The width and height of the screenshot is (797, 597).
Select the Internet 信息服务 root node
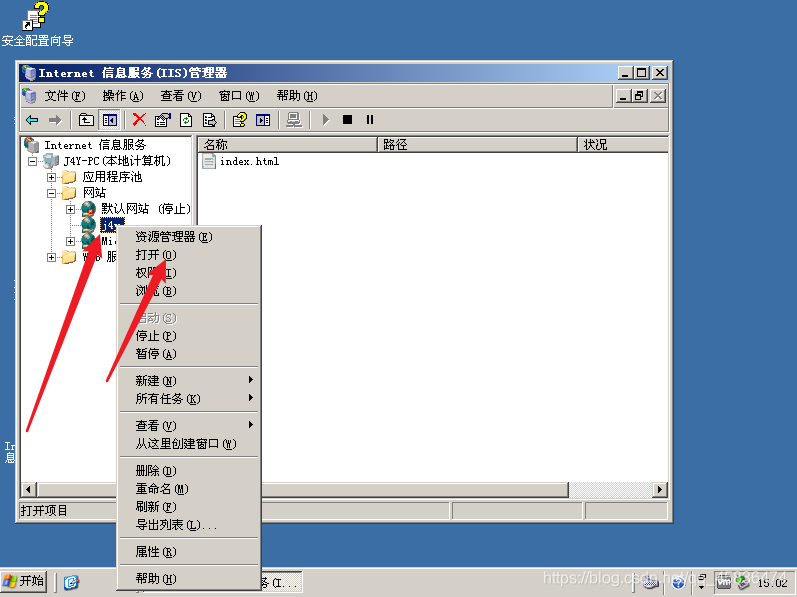95,145
